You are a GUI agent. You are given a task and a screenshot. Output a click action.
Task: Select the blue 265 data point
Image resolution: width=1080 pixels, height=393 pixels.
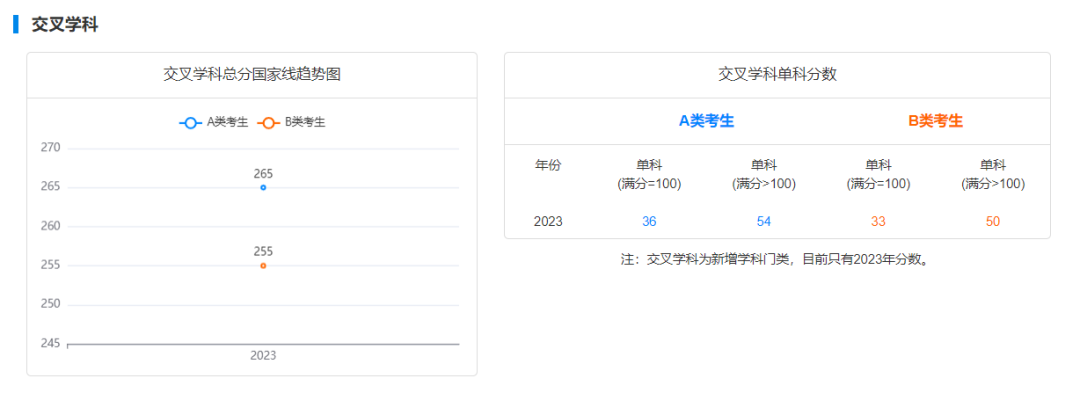[x=263, y=187]
